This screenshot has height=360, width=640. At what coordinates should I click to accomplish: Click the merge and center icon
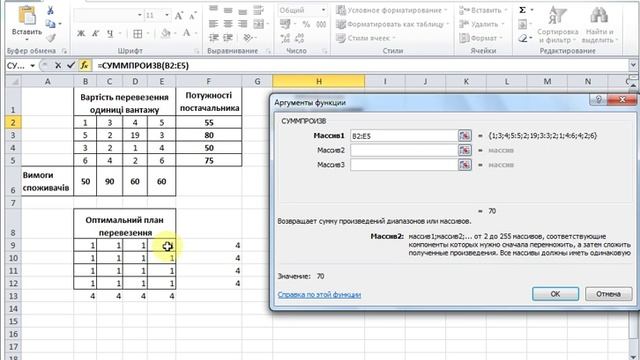coord(258,24)
